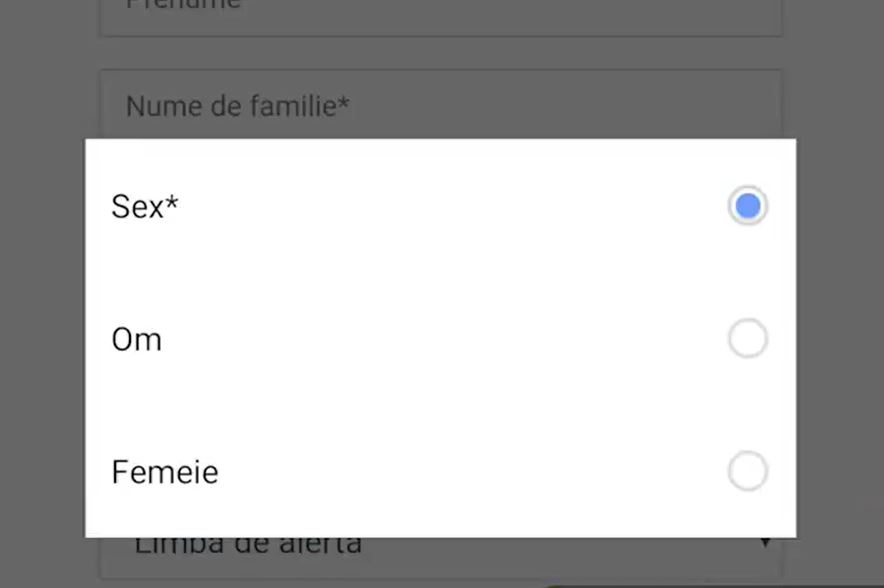Image resolution: width=884 pixels, height=588 pixels.
Task: Tap the Femeie option label
Action: pyautogui.click(x=164, y=471)
